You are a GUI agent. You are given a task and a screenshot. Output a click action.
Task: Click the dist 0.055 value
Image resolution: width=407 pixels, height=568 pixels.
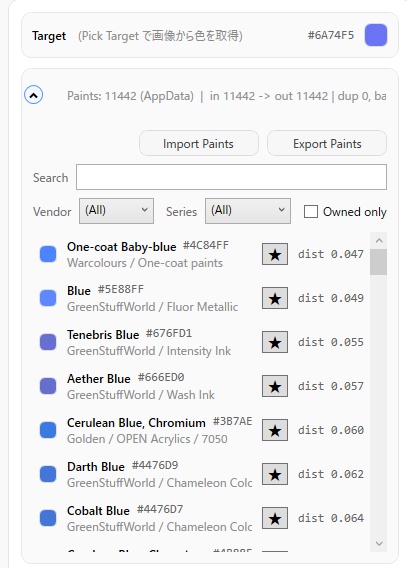pos(331,342)
